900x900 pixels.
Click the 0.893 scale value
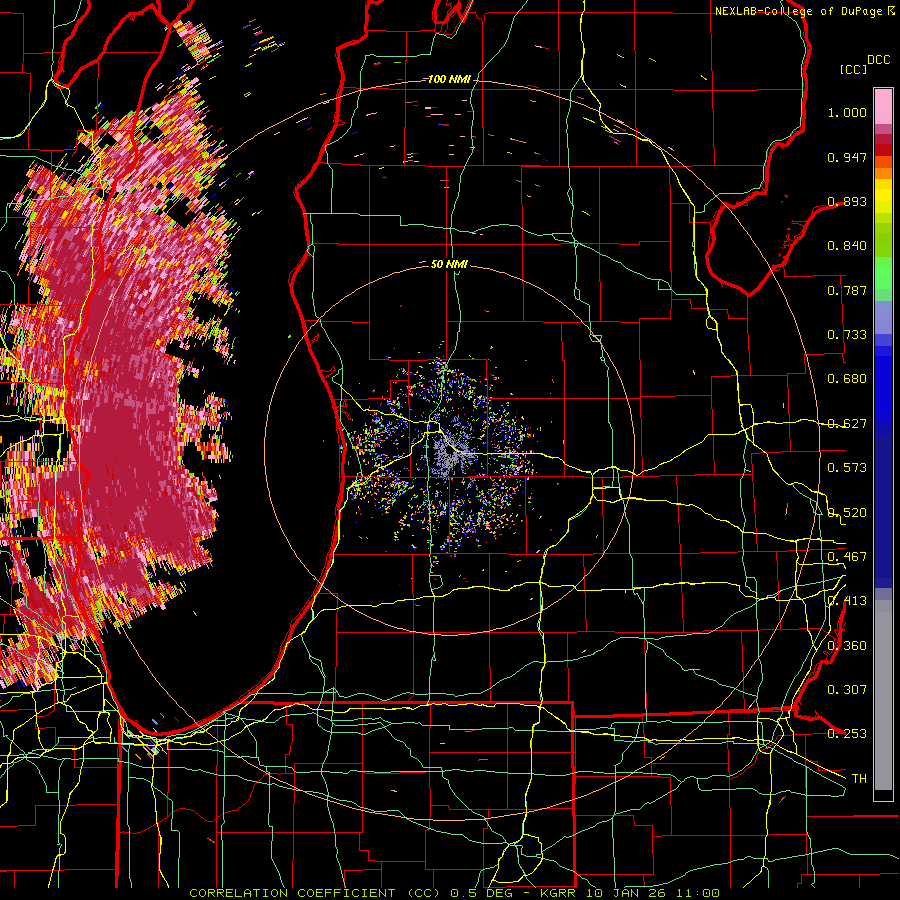pyautogui.click(x=847, y=201)
